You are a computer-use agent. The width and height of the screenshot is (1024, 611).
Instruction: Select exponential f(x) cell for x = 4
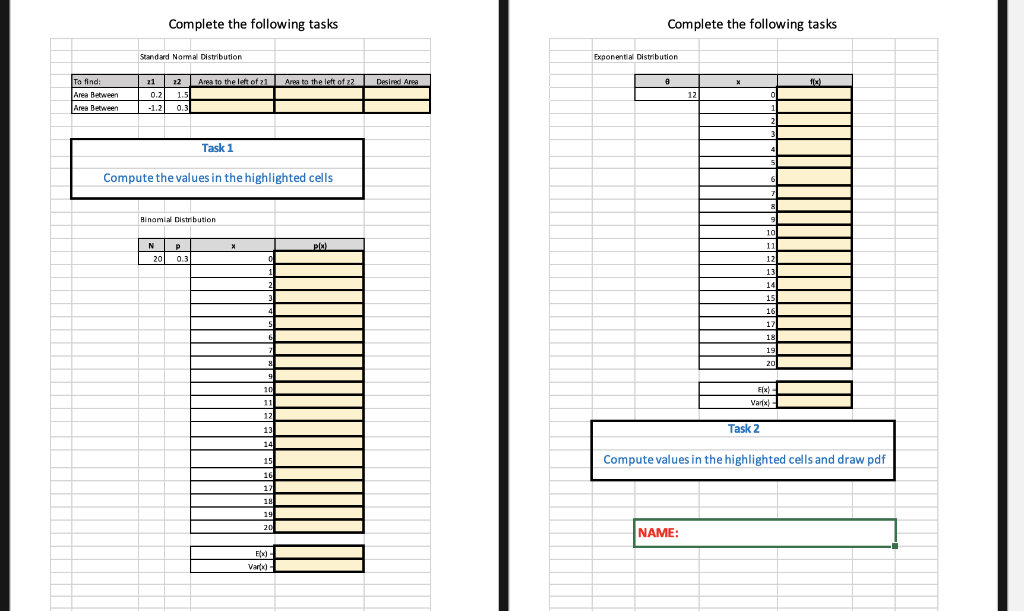pyautogui.click(x=815, y=148)
